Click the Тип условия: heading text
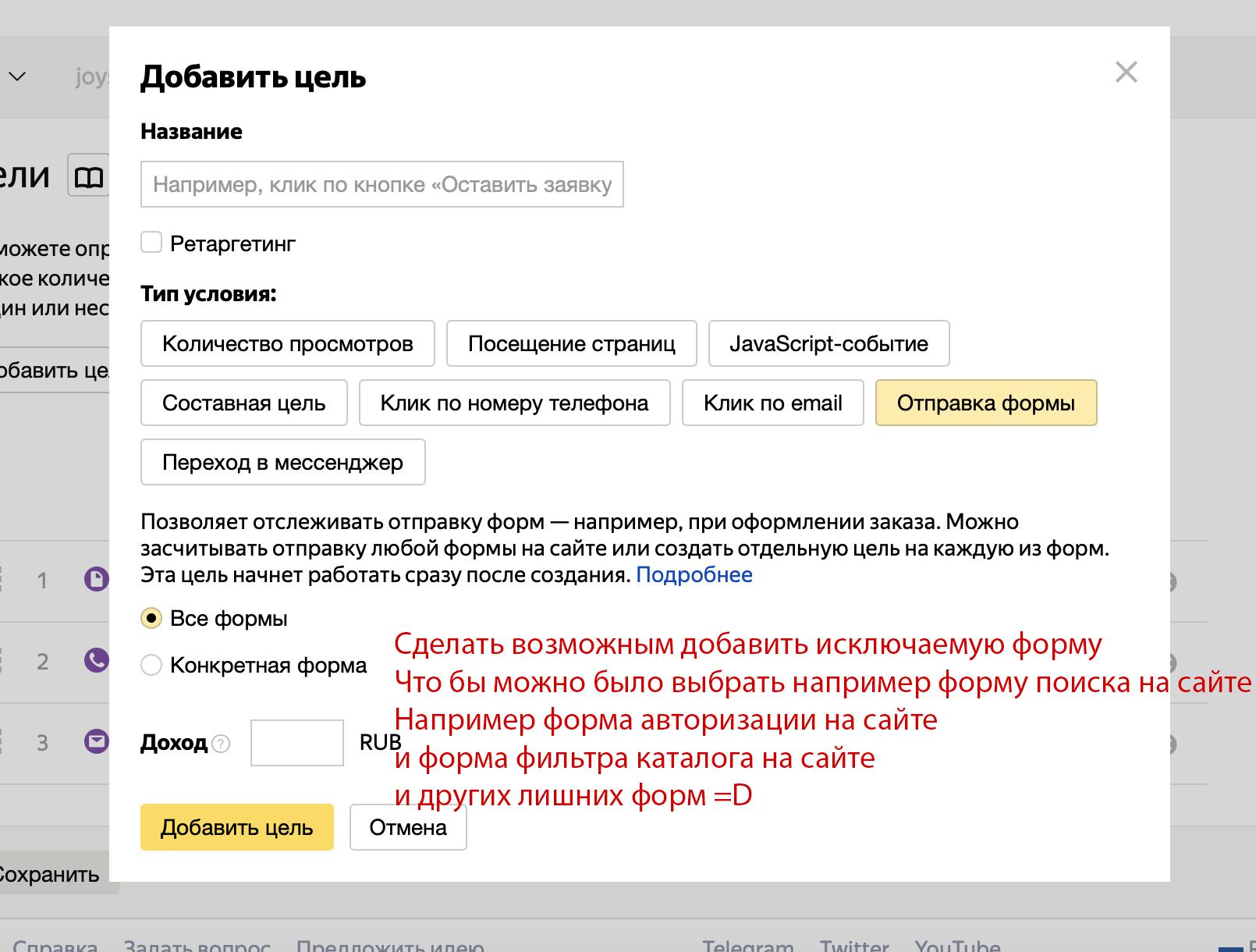This screenshot has height=952, width=1256. (x=208, y=294)
